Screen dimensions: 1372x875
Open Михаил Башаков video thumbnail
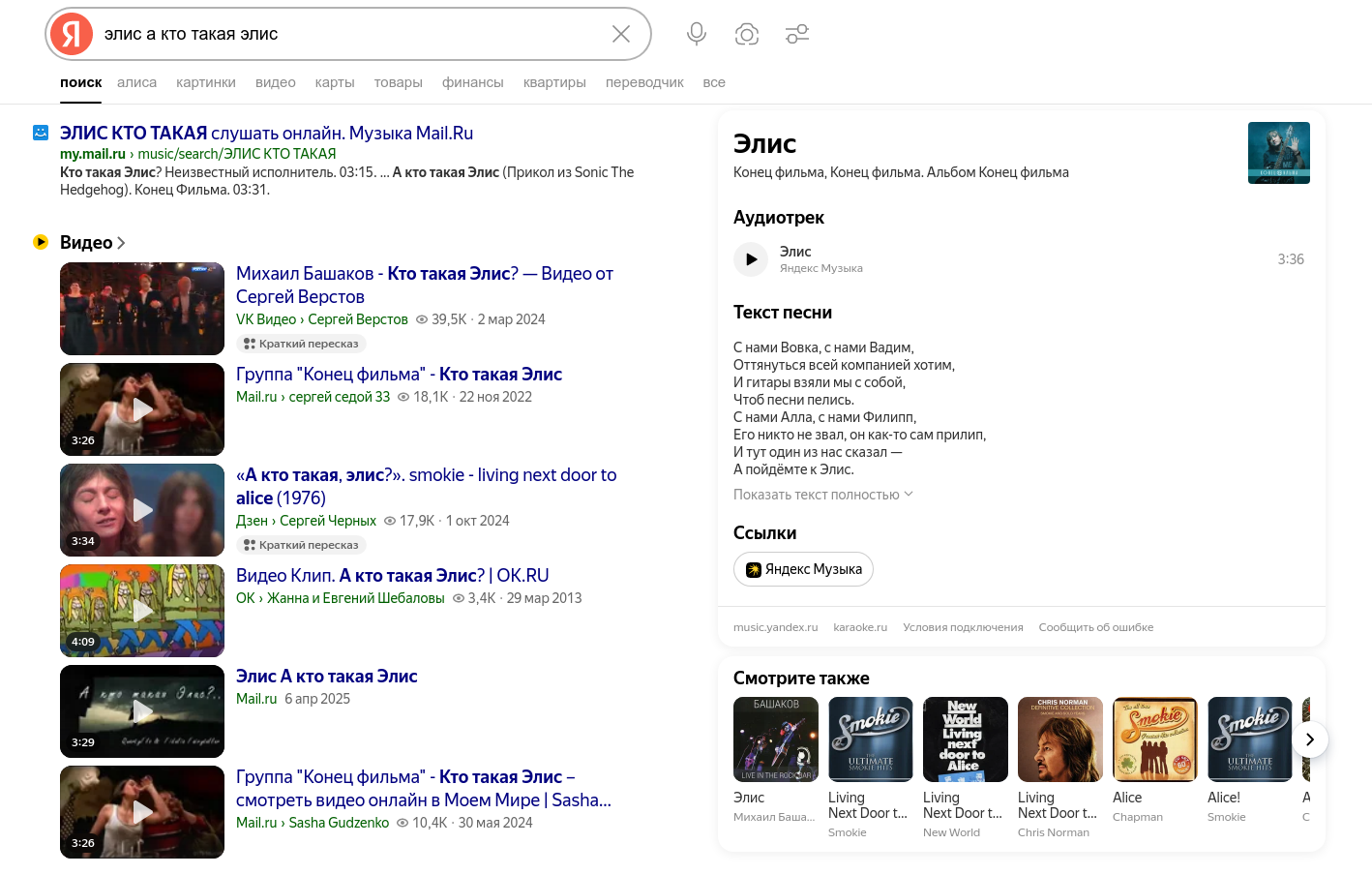[142, 309]
